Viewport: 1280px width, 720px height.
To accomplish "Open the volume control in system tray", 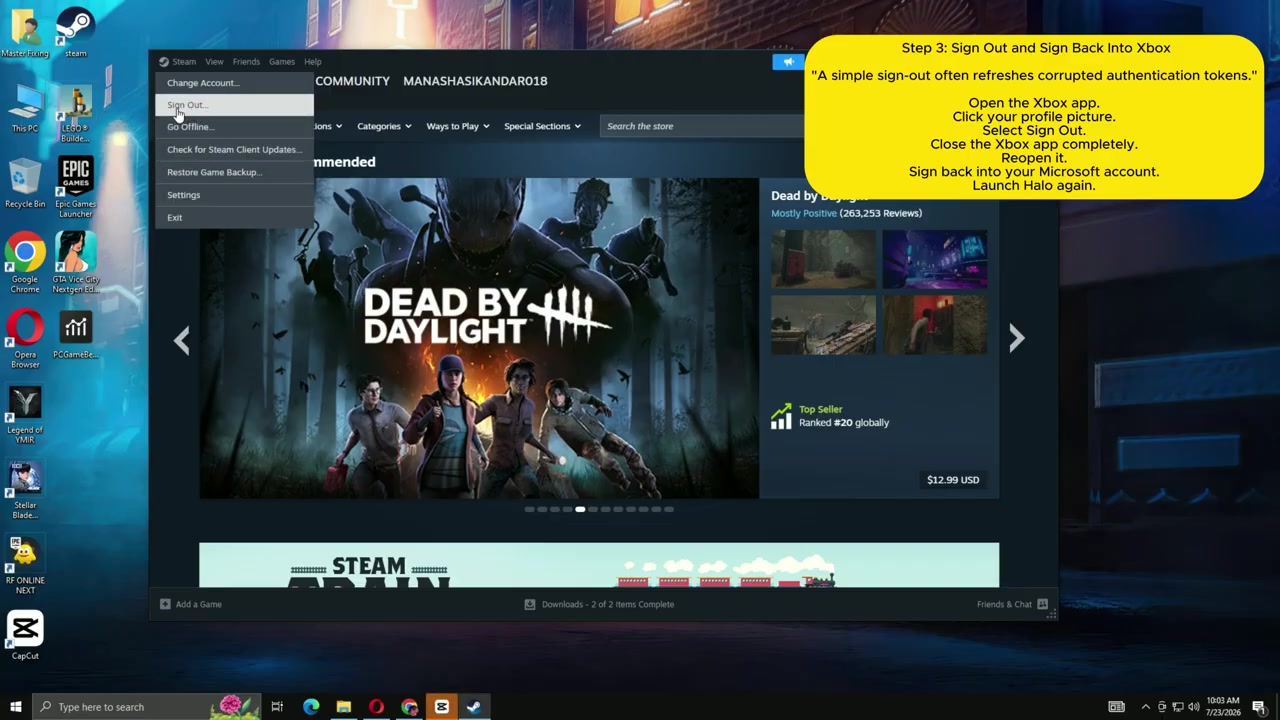I will [1193, 707].
